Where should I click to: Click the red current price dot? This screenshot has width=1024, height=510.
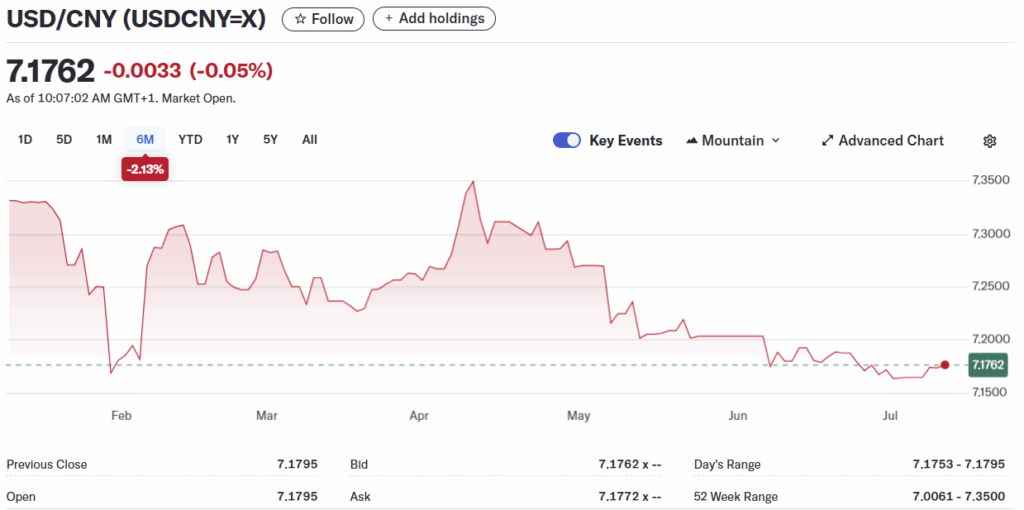944,365
